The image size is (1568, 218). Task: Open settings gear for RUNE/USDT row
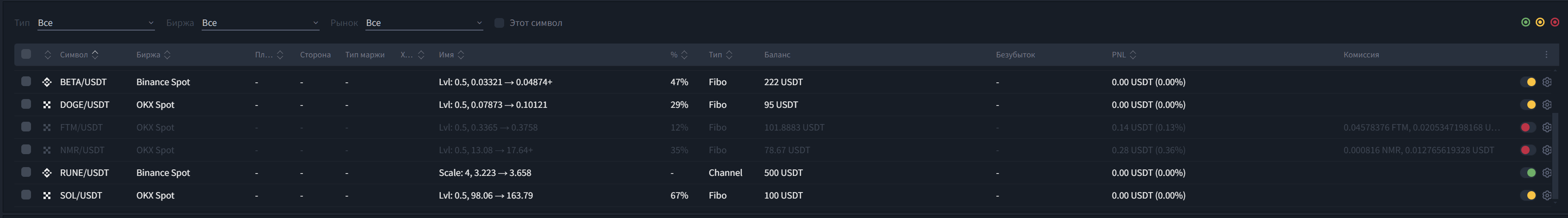coord(1547,173)
